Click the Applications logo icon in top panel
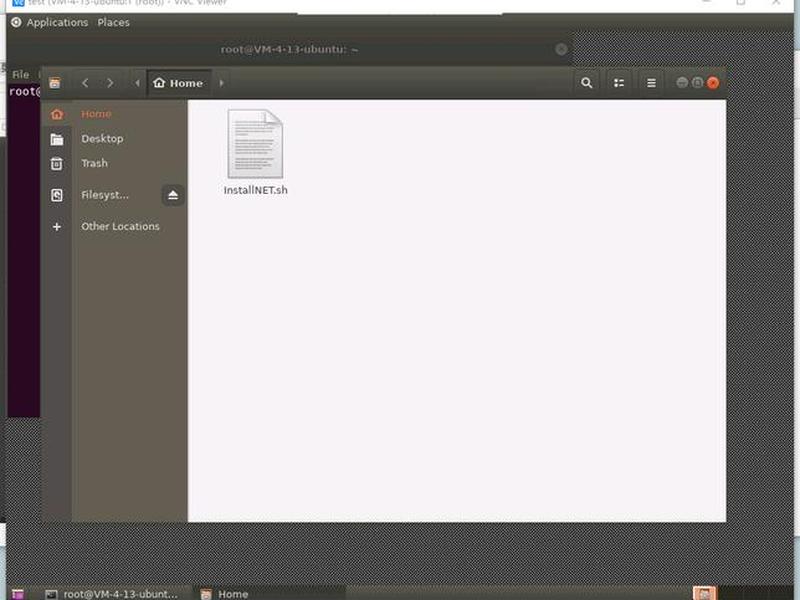Viewport: 800px width, 600px height. click(x=16, y=22)
